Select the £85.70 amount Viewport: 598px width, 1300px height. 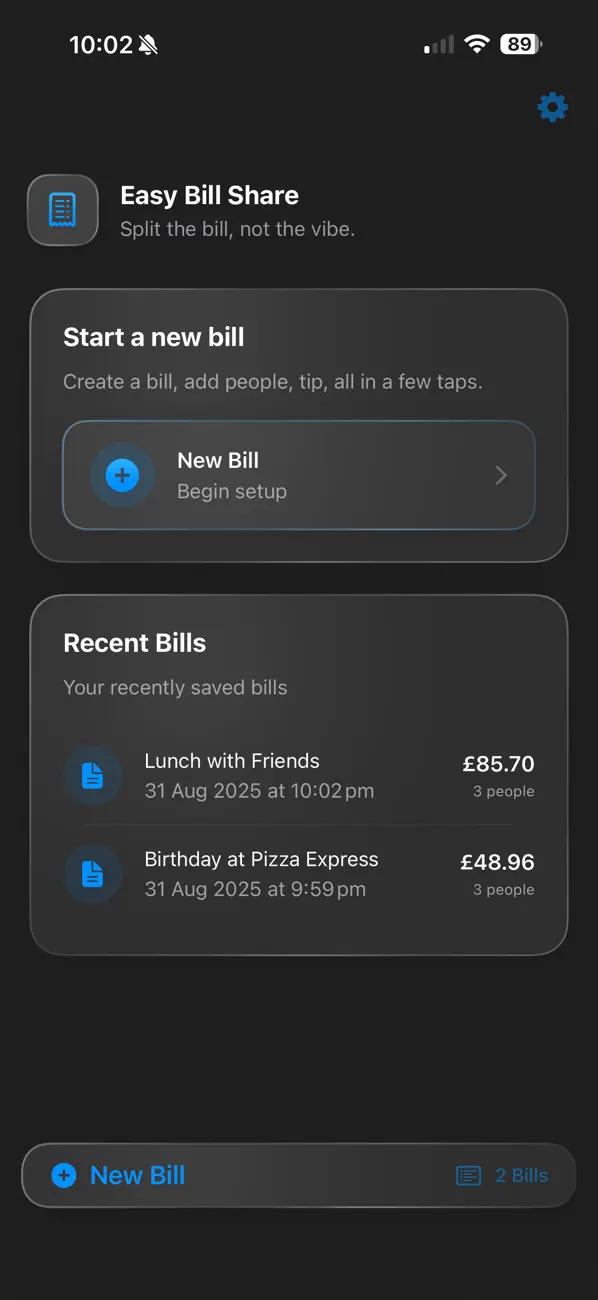pyautogui.click(x=498, y=764)
